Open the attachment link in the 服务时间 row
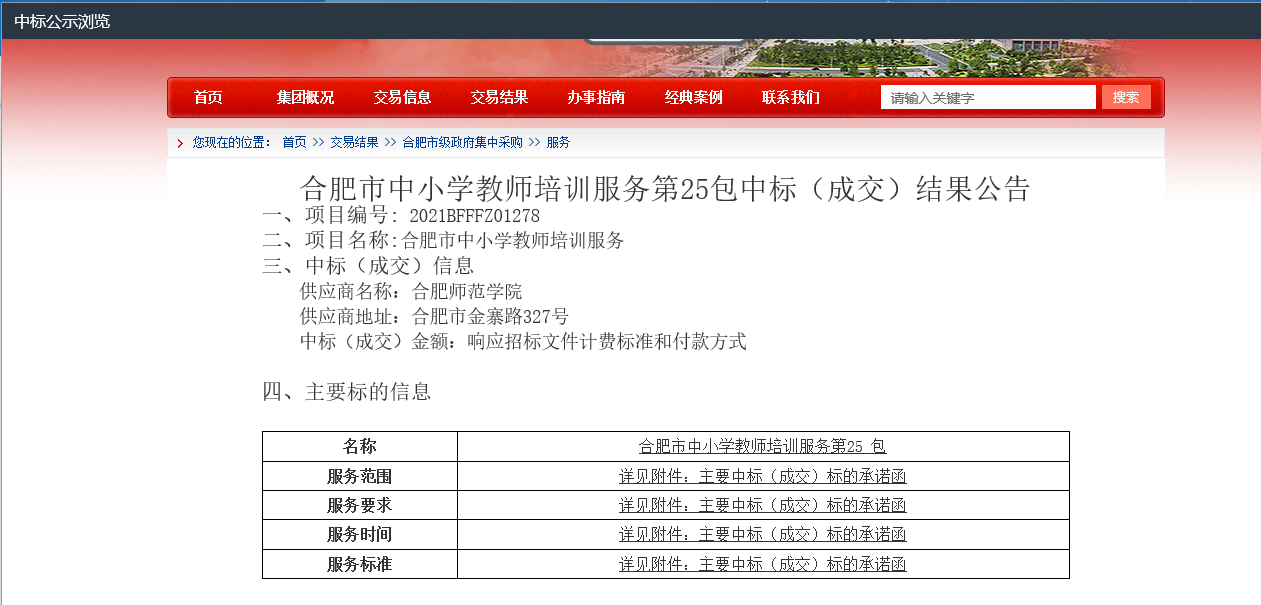1261x605 pixels. 762,535
